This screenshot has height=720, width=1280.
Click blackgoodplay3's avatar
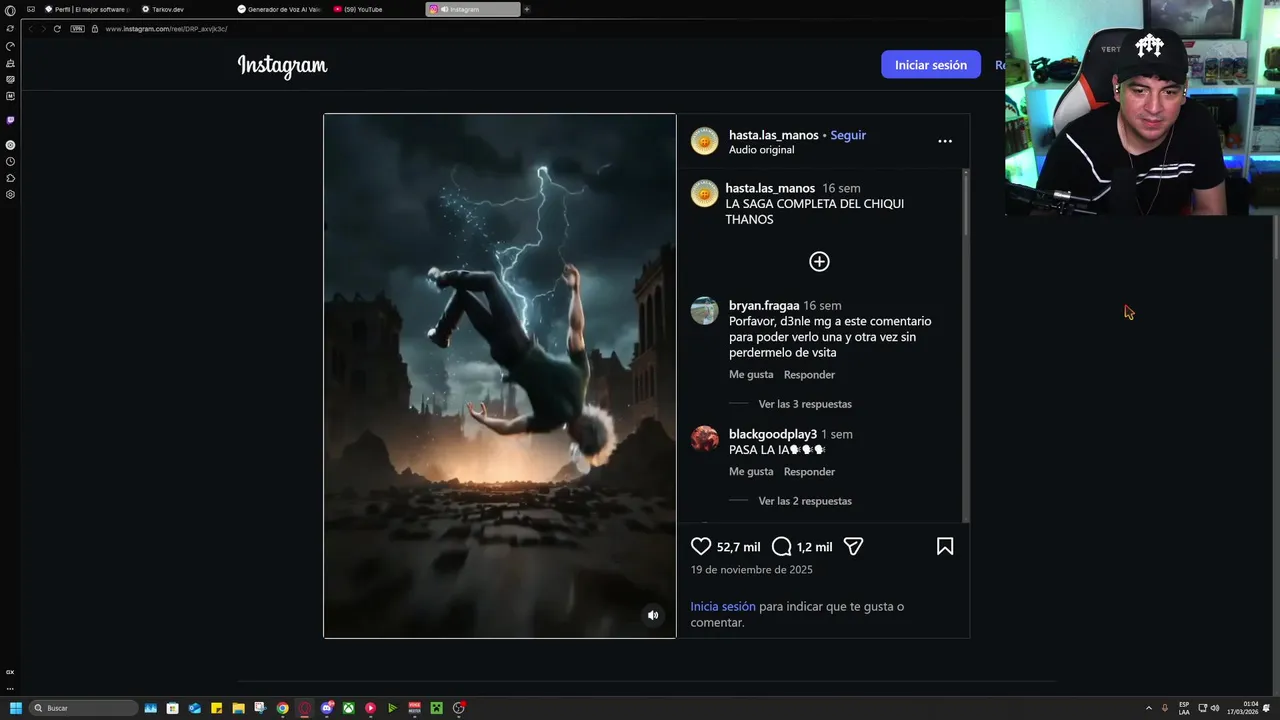[x=704, y=439]
